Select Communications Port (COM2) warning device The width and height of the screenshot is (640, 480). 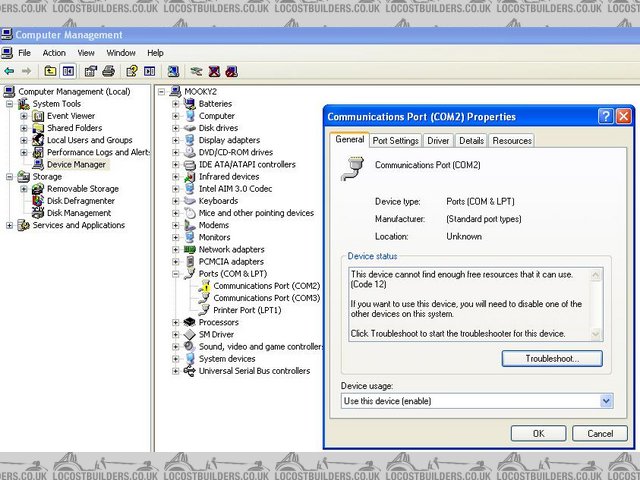pyautogui.click(x=266, y=285)
